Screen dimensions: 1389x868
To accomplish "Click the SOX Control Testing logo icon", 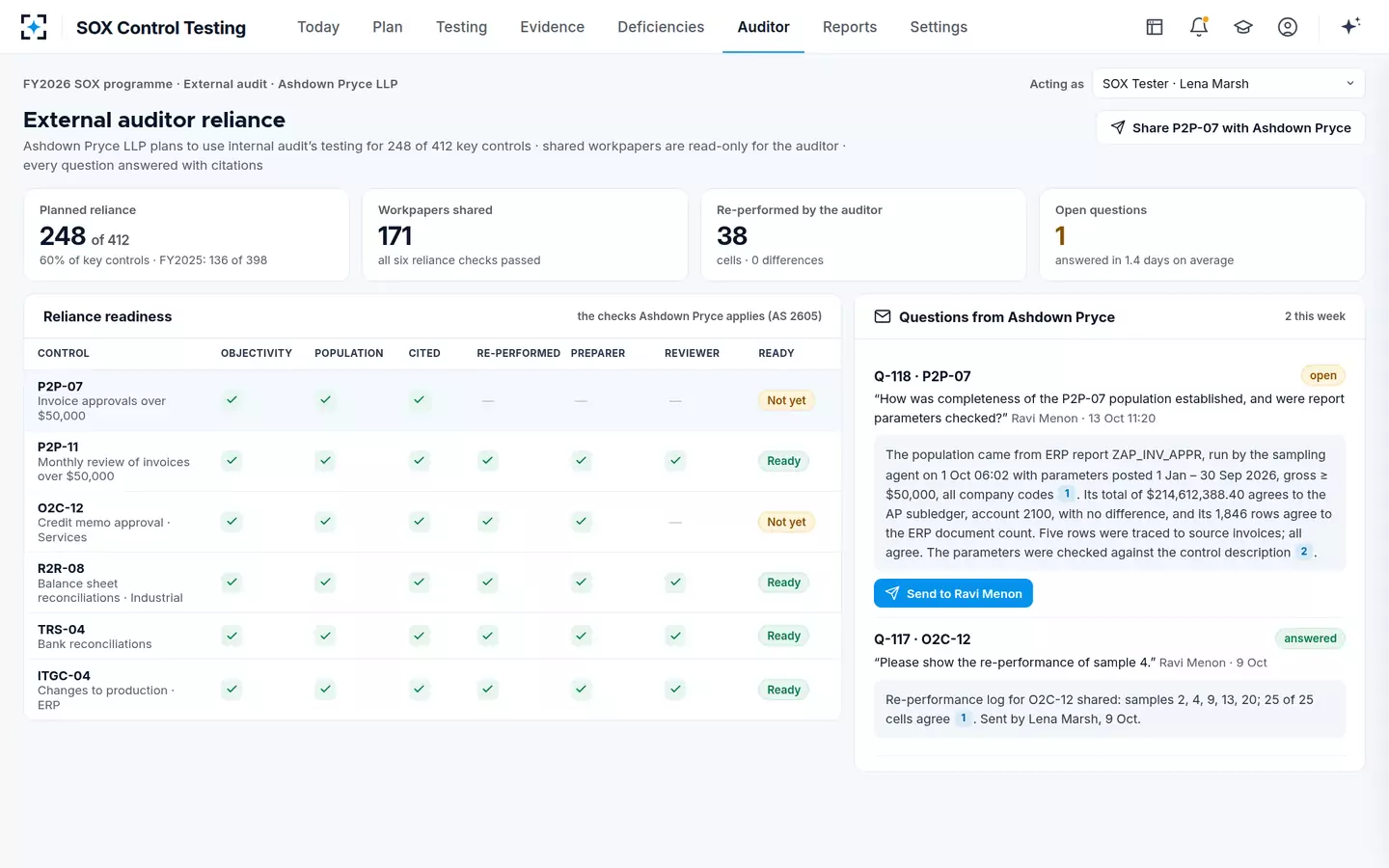I will coord(34,27).
